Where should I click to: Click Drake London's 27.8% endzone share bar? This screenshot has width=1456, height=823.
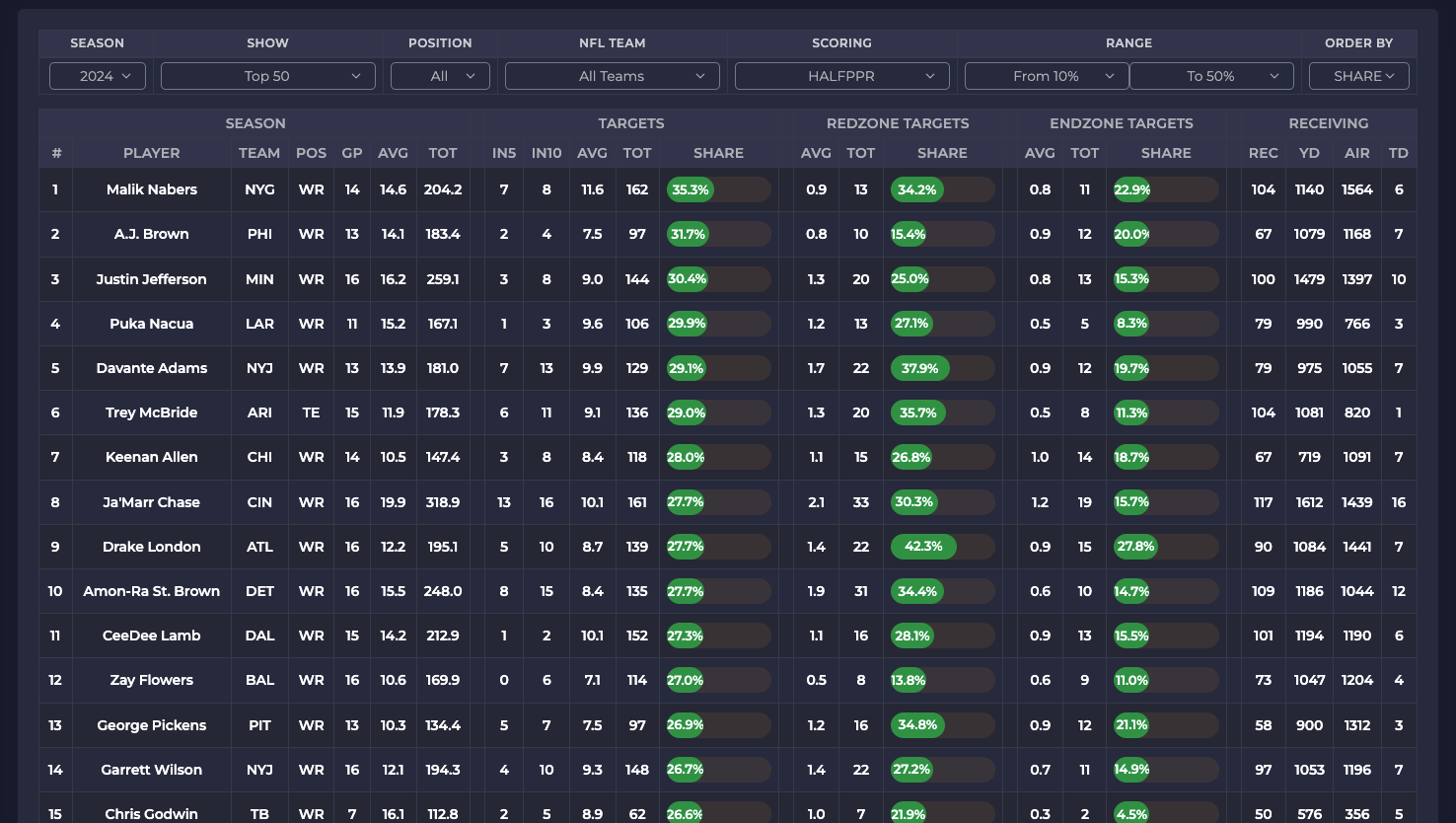click(x=1166, y=547)
